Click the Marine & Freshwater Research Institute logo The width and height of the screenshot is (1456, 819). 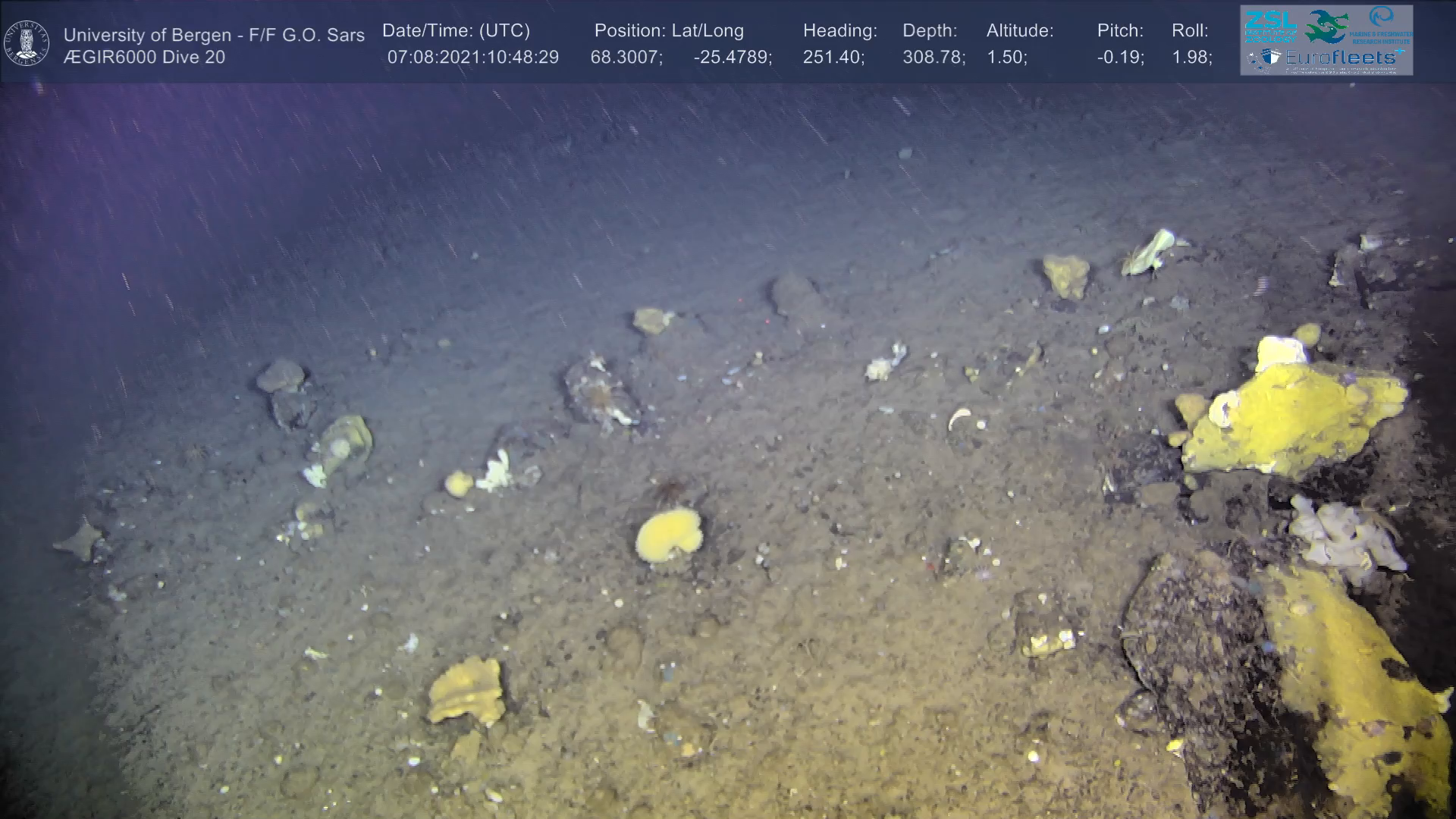tap(1382, 25)
